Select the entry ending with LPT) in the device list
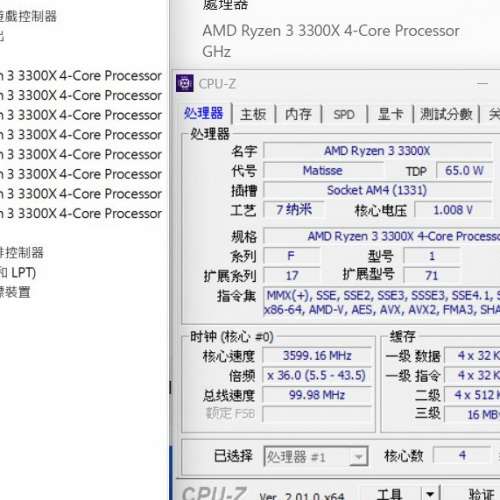Viewport: 500px width, 500px height. pyautogui.click(x=18, y=273)
